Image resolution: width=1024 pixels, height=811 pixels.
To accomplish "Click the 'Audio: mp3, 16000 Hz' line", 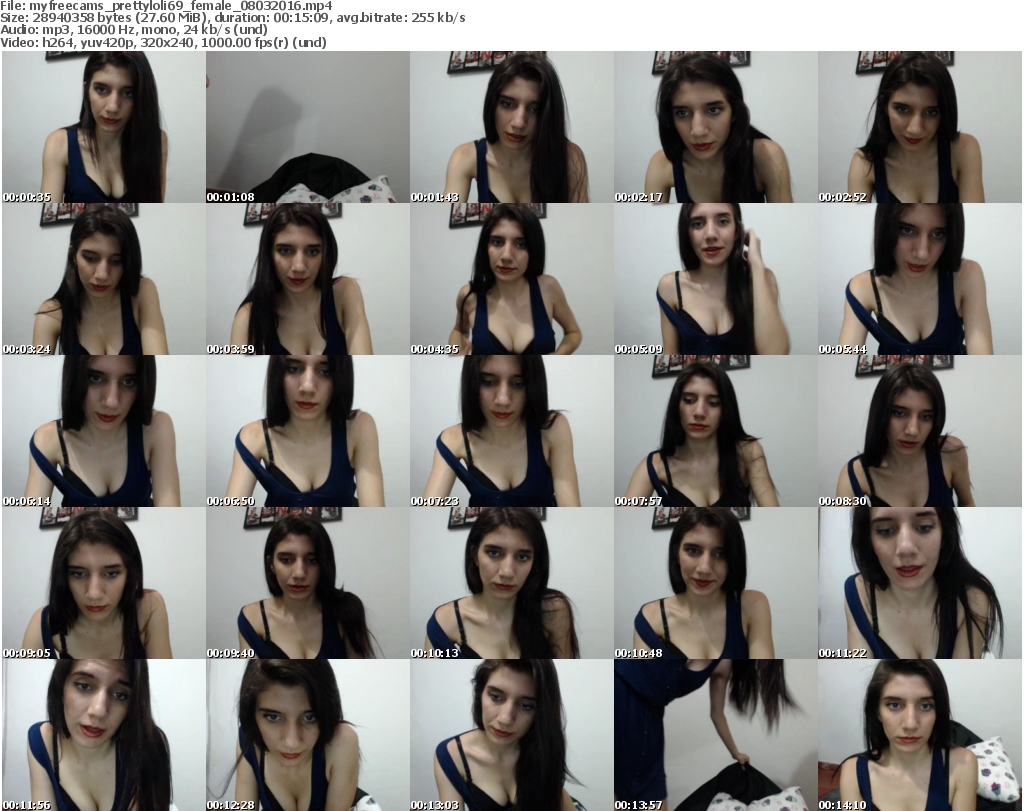I will (134, 30).
